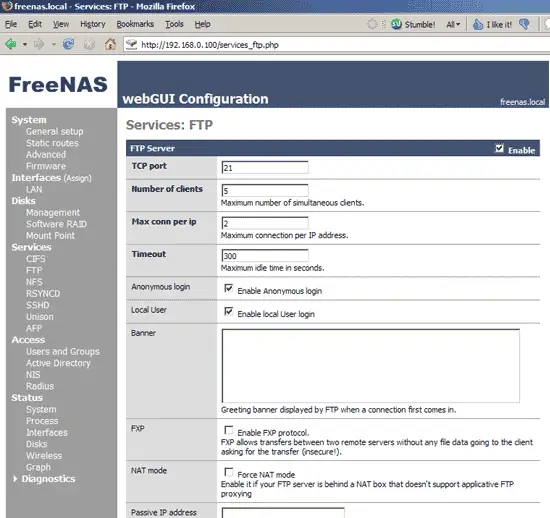Open the Tools menu
The width and height of the screenshot is (550, 518).
[x=174, y=24]
